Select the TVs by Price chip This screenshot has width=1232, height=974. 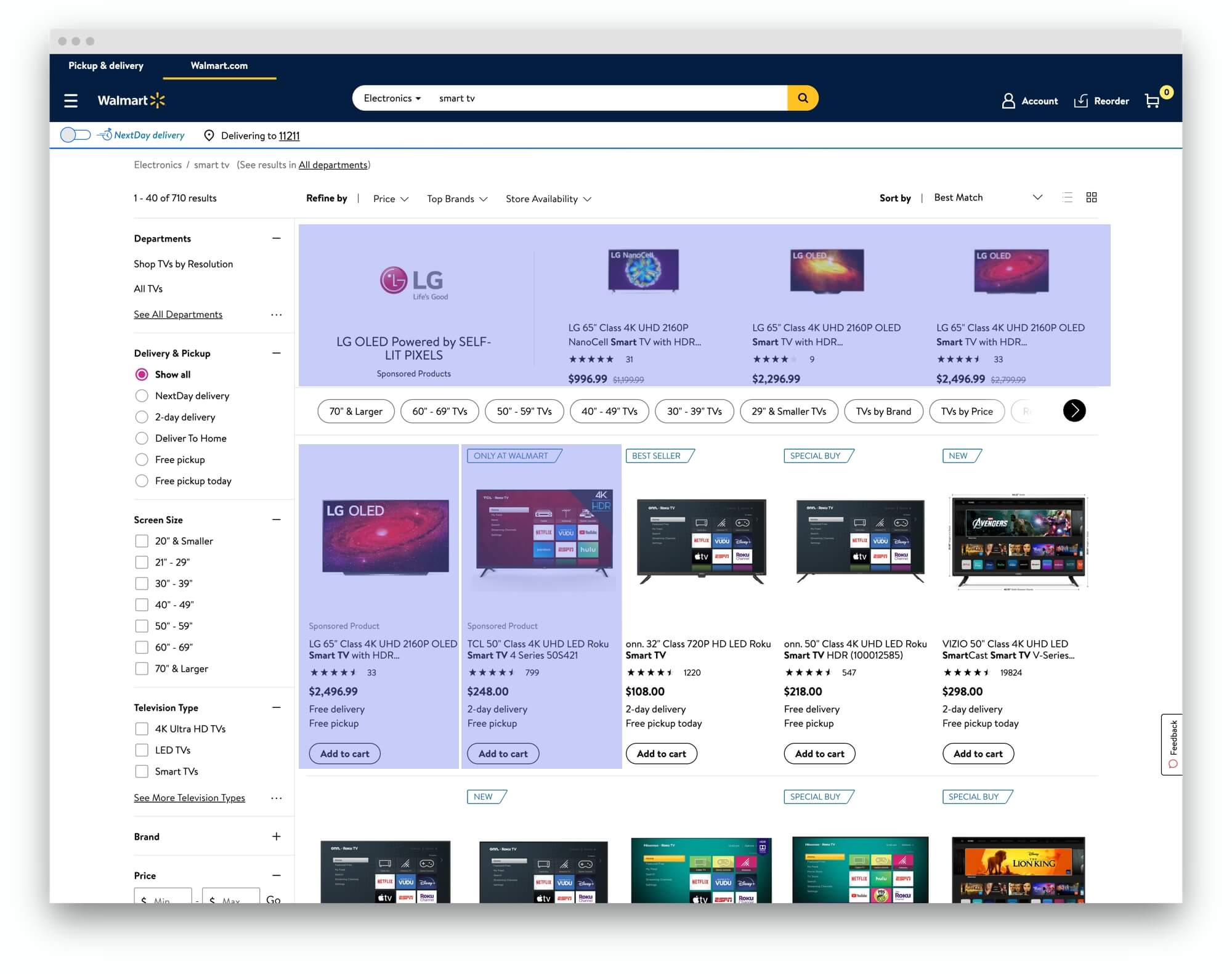point(967,412)
